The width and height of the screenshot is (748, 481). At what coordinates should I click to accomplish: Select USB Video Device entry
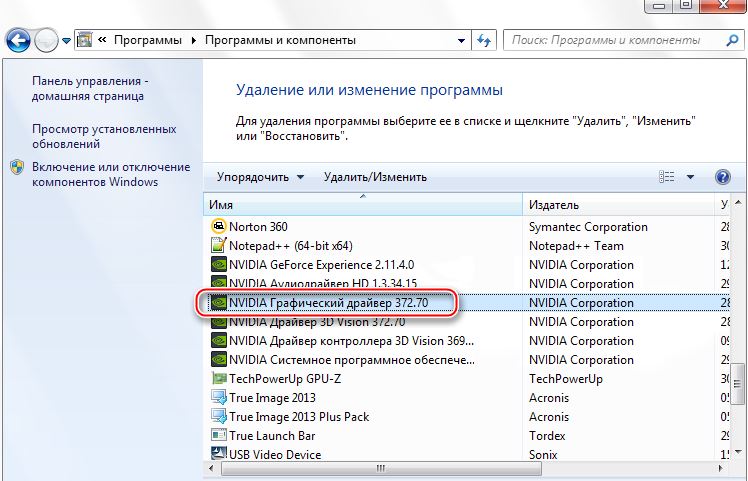pyautogui.click(x=275, y=455)
